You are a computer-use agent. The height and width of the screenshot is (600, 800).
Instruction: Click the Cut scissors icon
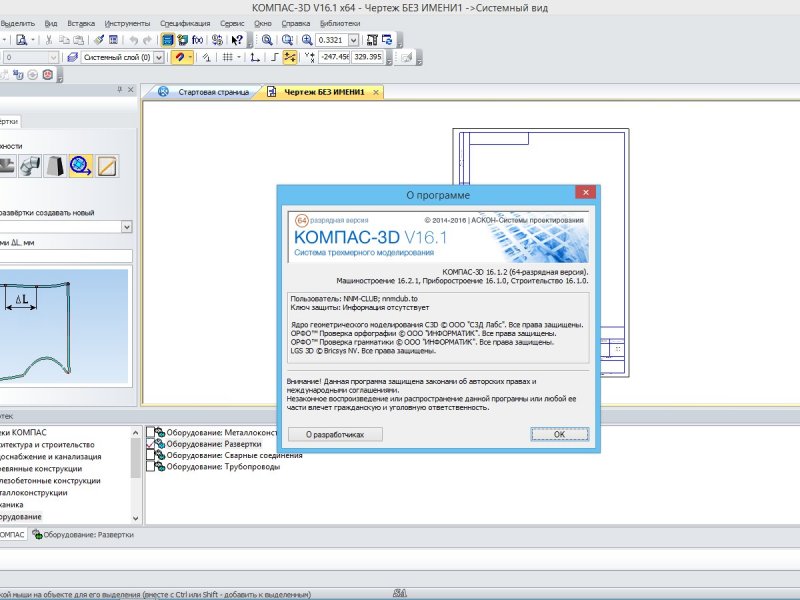(x=49, y=40)
